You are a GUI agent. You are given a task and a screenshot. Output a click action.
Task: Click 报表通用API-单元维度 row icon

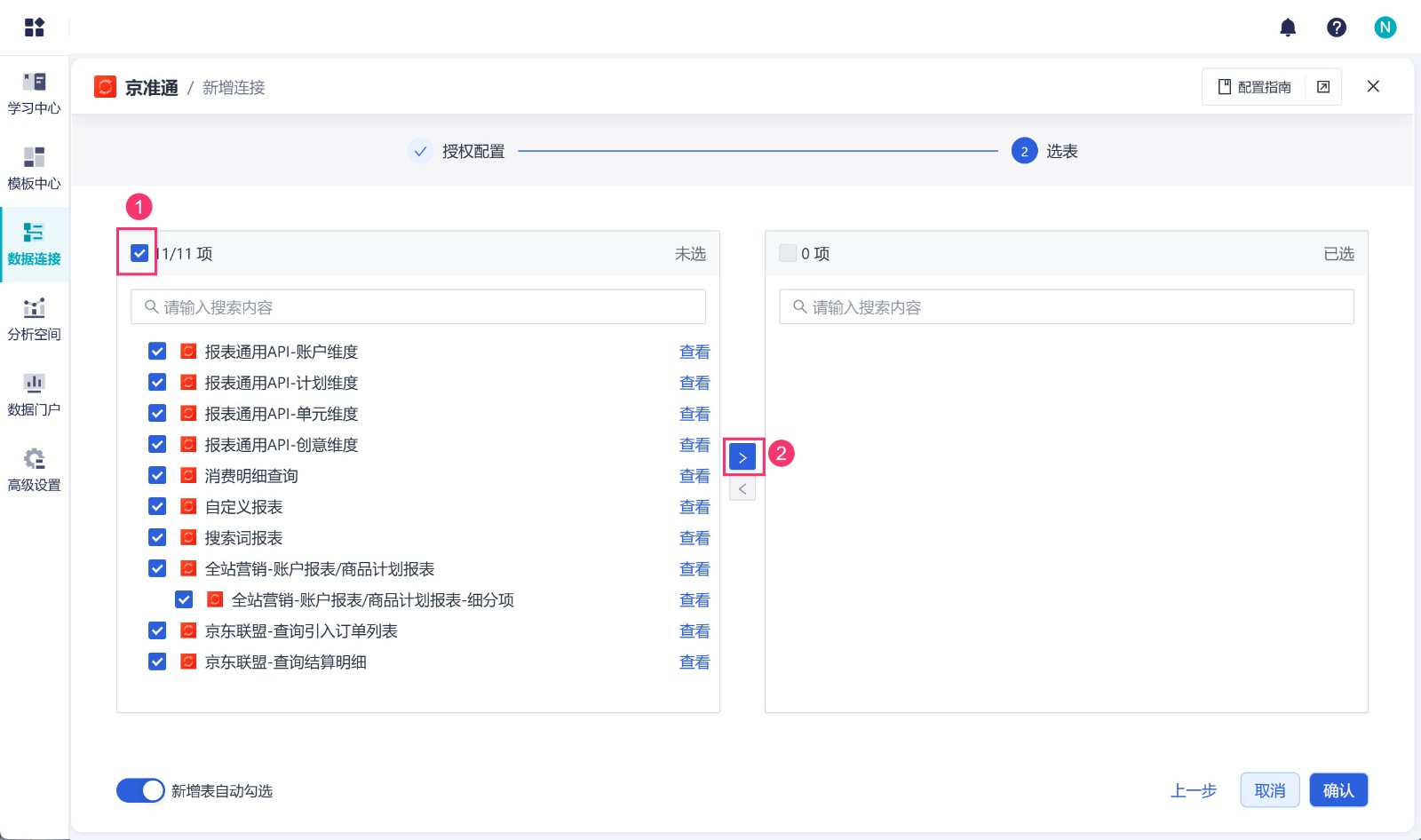point(188,413)
